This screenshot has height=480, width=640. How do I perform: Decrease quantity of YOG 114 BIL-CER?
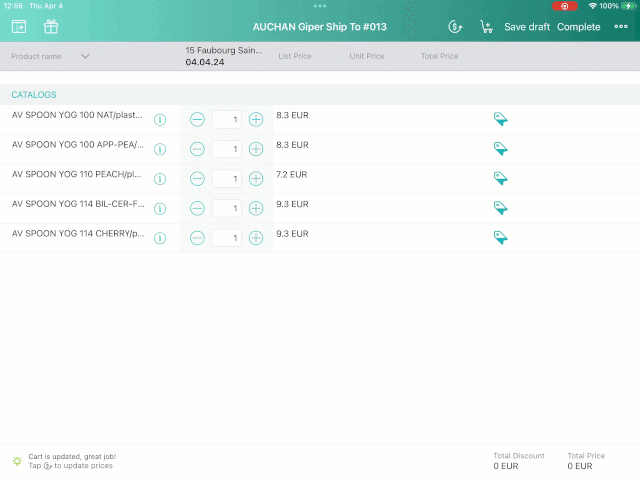point(197,209)
